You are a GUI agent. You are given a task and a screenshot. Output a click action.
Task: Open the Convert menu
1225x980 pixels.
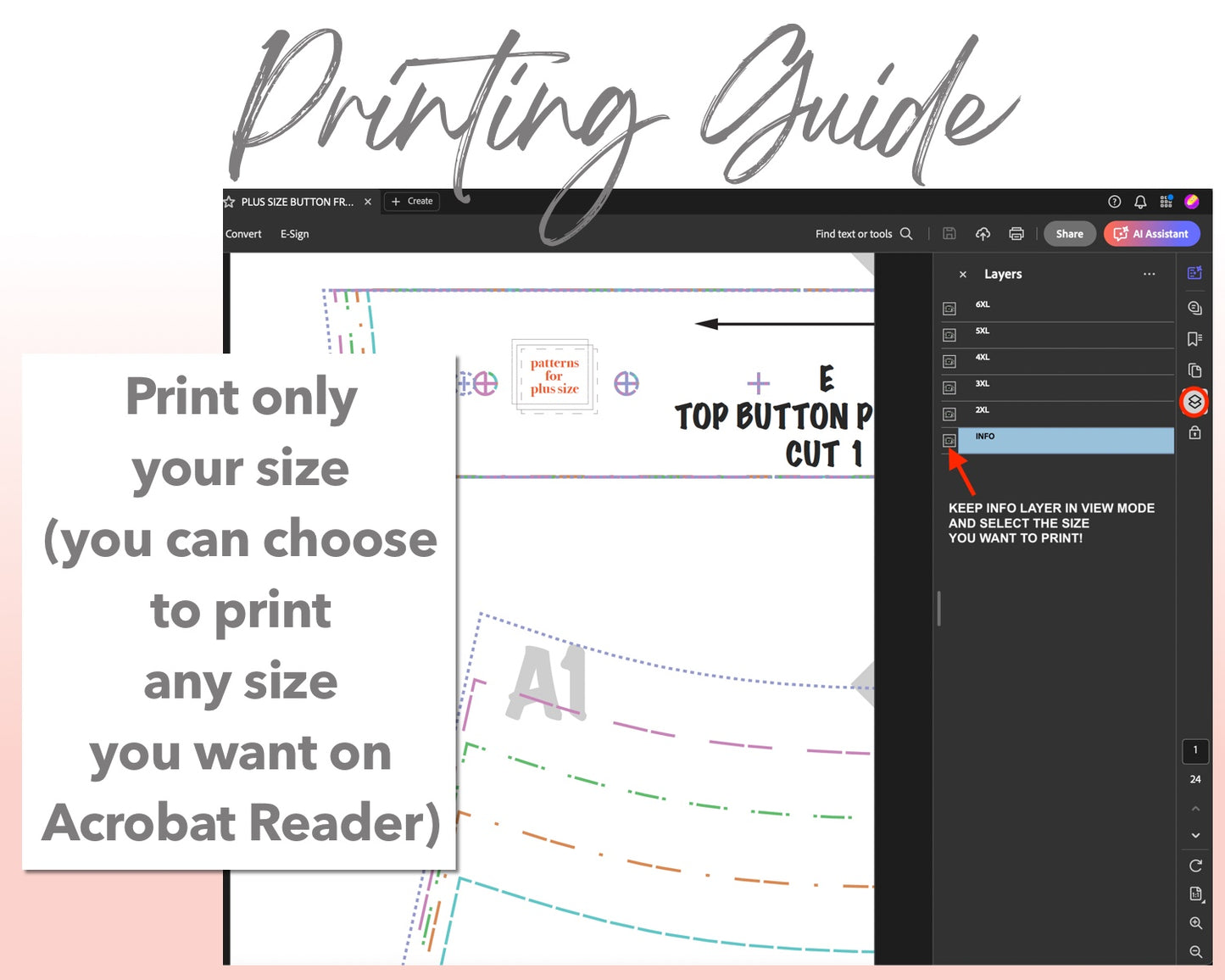[x=243, y=234]
